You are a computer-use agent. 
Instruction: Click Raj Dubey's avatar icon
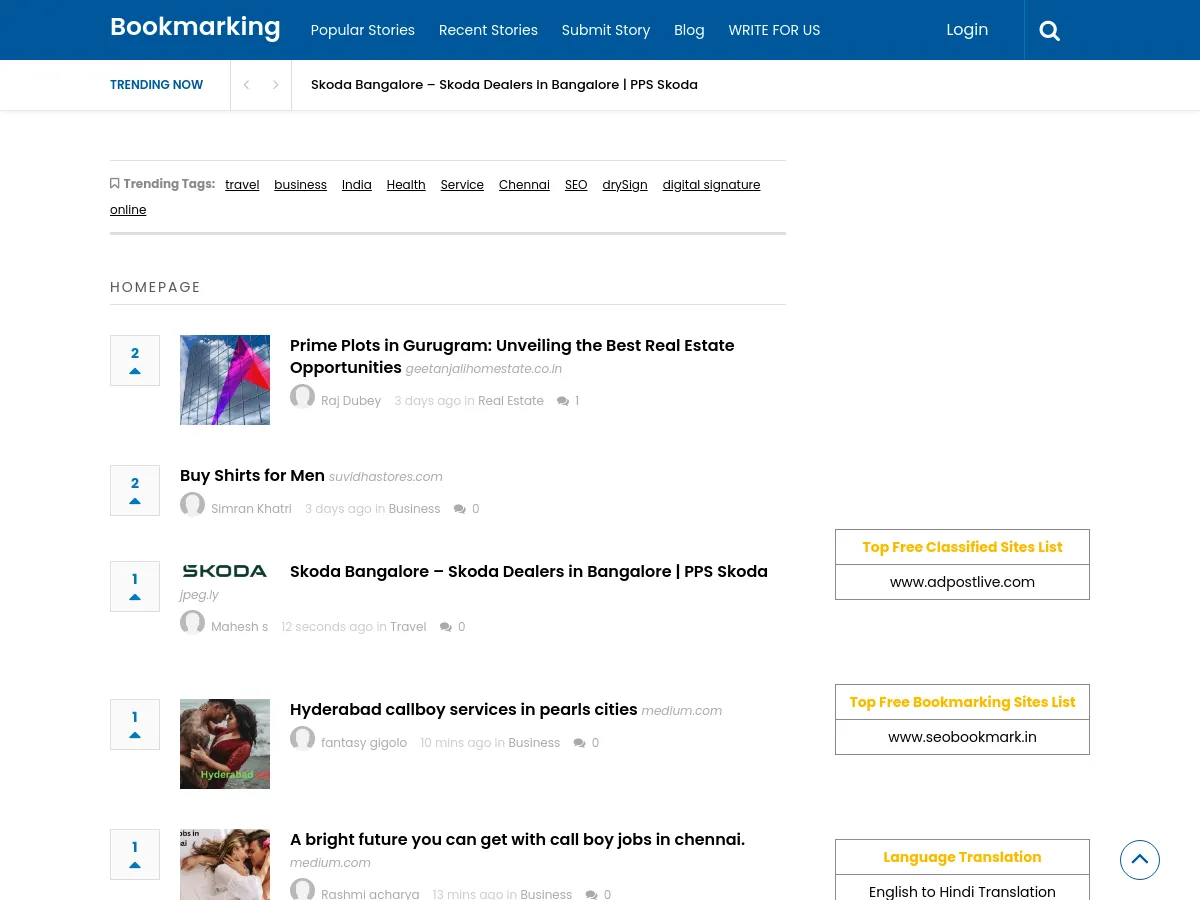302,396
